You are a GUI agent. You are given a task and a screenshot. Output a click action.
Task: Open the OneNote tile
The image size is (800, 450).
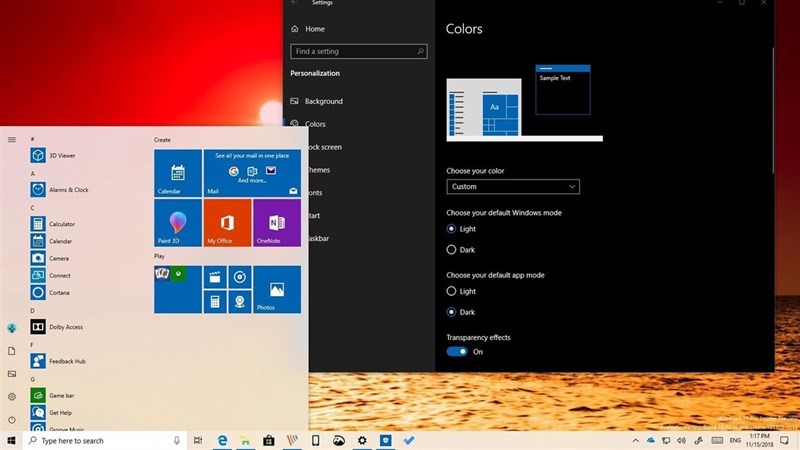coord(276,223)
